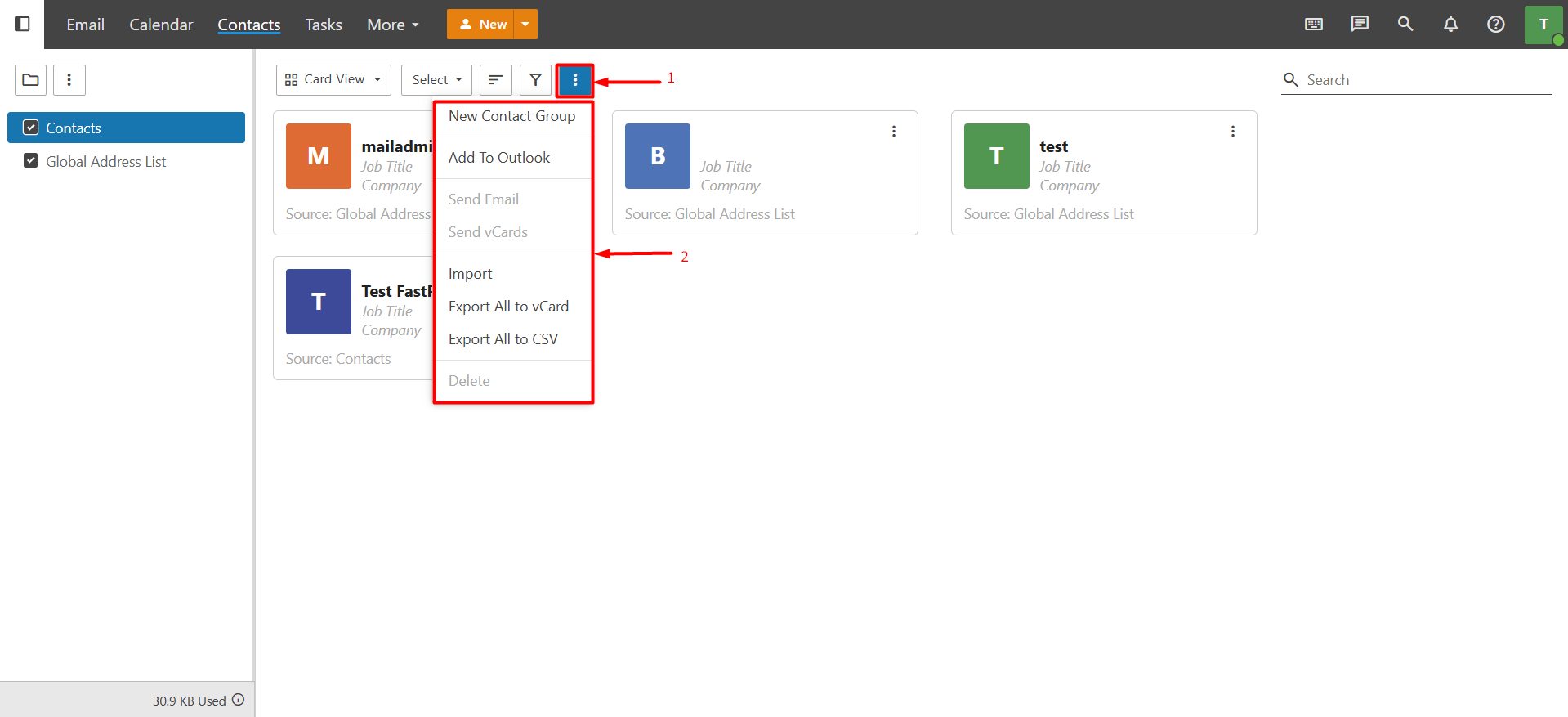Choose Export All to CSV
This screenshot has width=1568, height=717.
pyautogui.click(x=512, y=339)
